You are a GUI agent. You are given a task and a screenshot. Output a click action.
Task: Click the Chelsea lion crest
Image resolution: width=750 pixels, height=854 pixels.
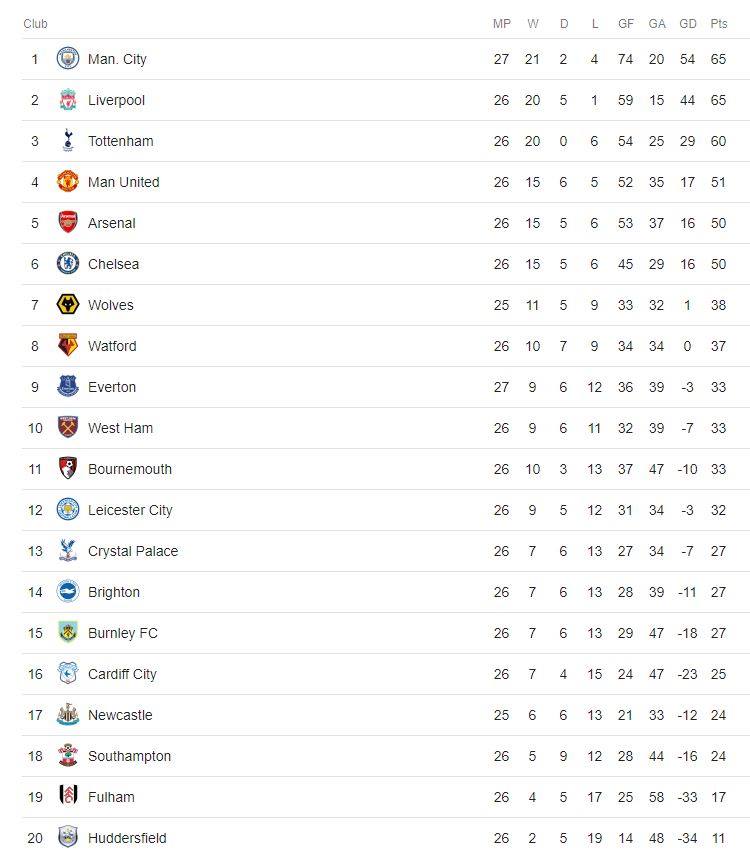pyautogui.click(x=68, y=264)
